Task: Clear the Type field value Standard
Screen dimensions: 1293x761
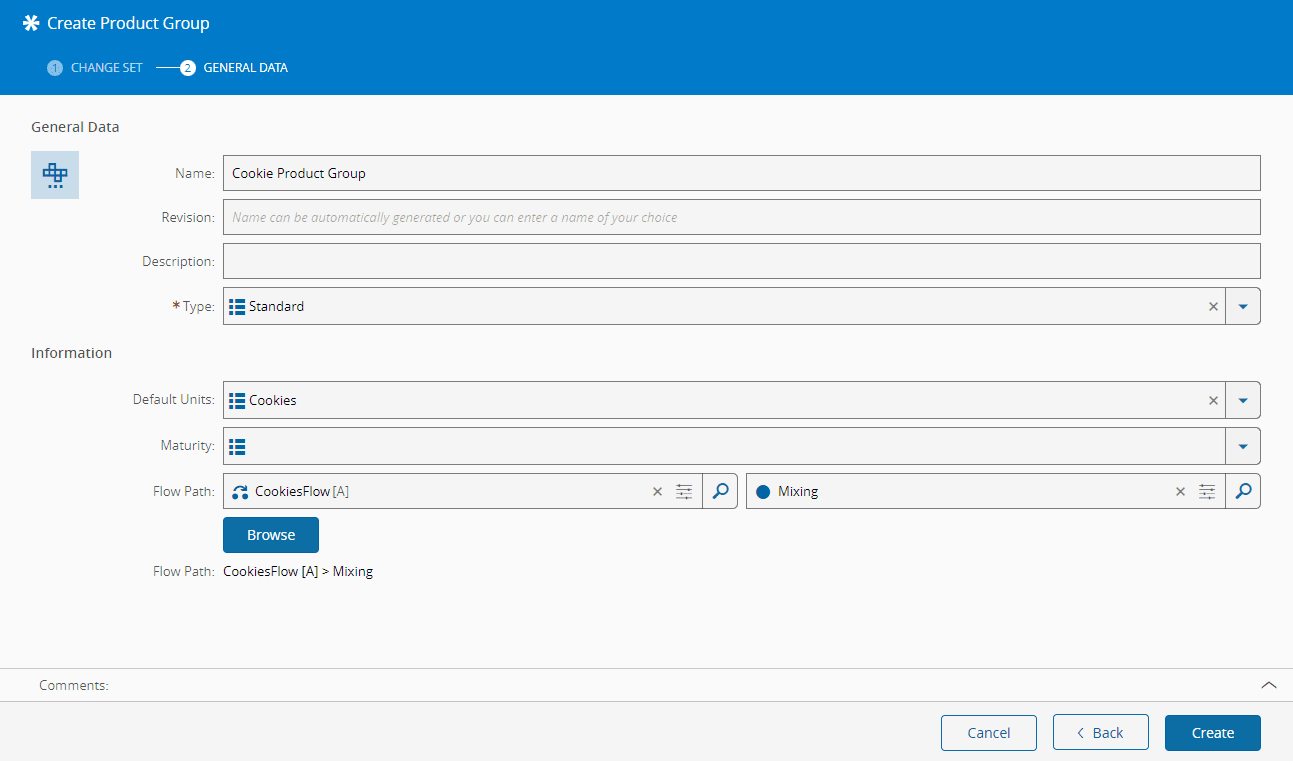Action: pyautogui.click(x=1213, y=307)
